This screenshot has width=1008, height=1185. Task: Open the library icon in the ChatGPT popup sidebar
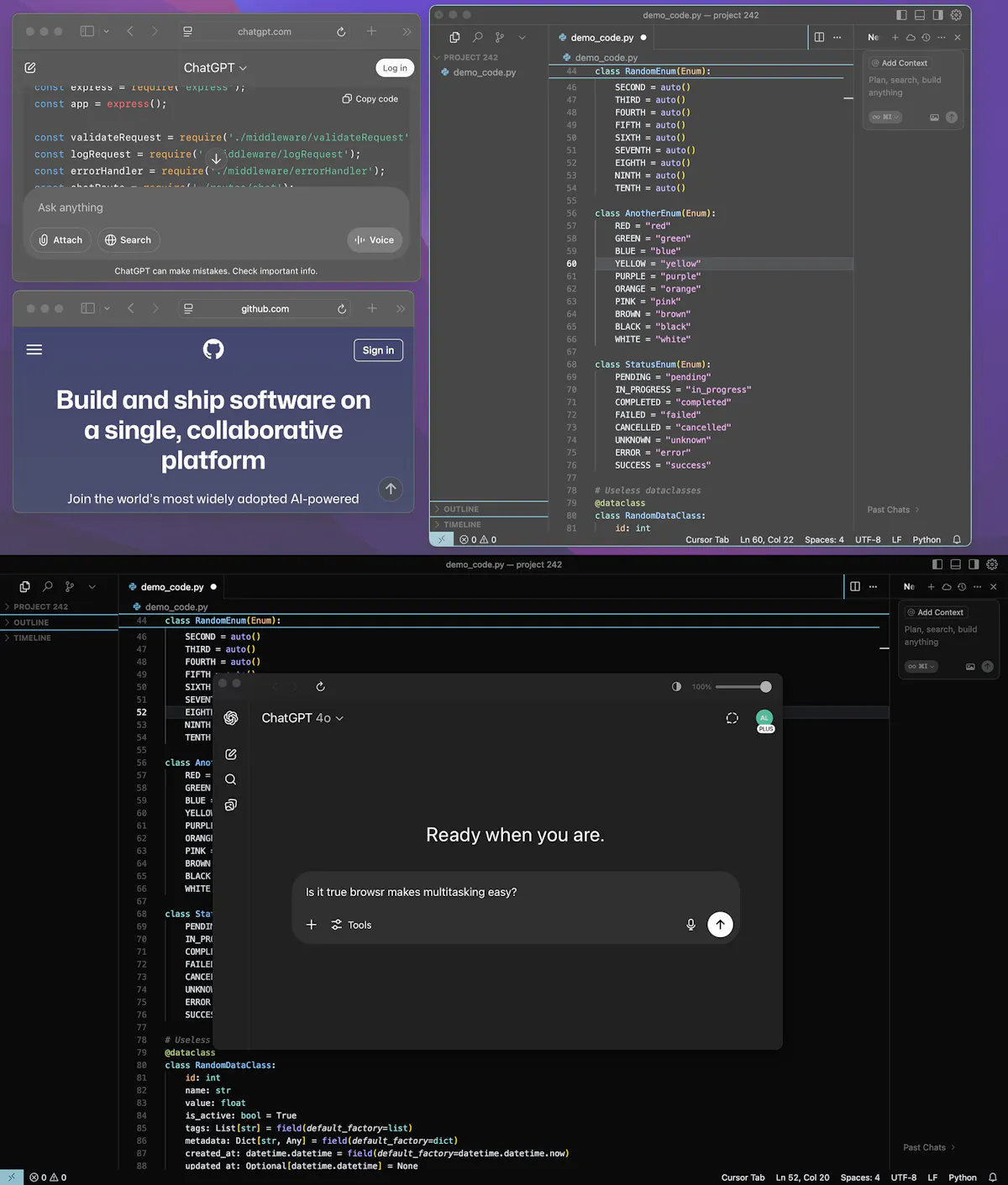231,805
